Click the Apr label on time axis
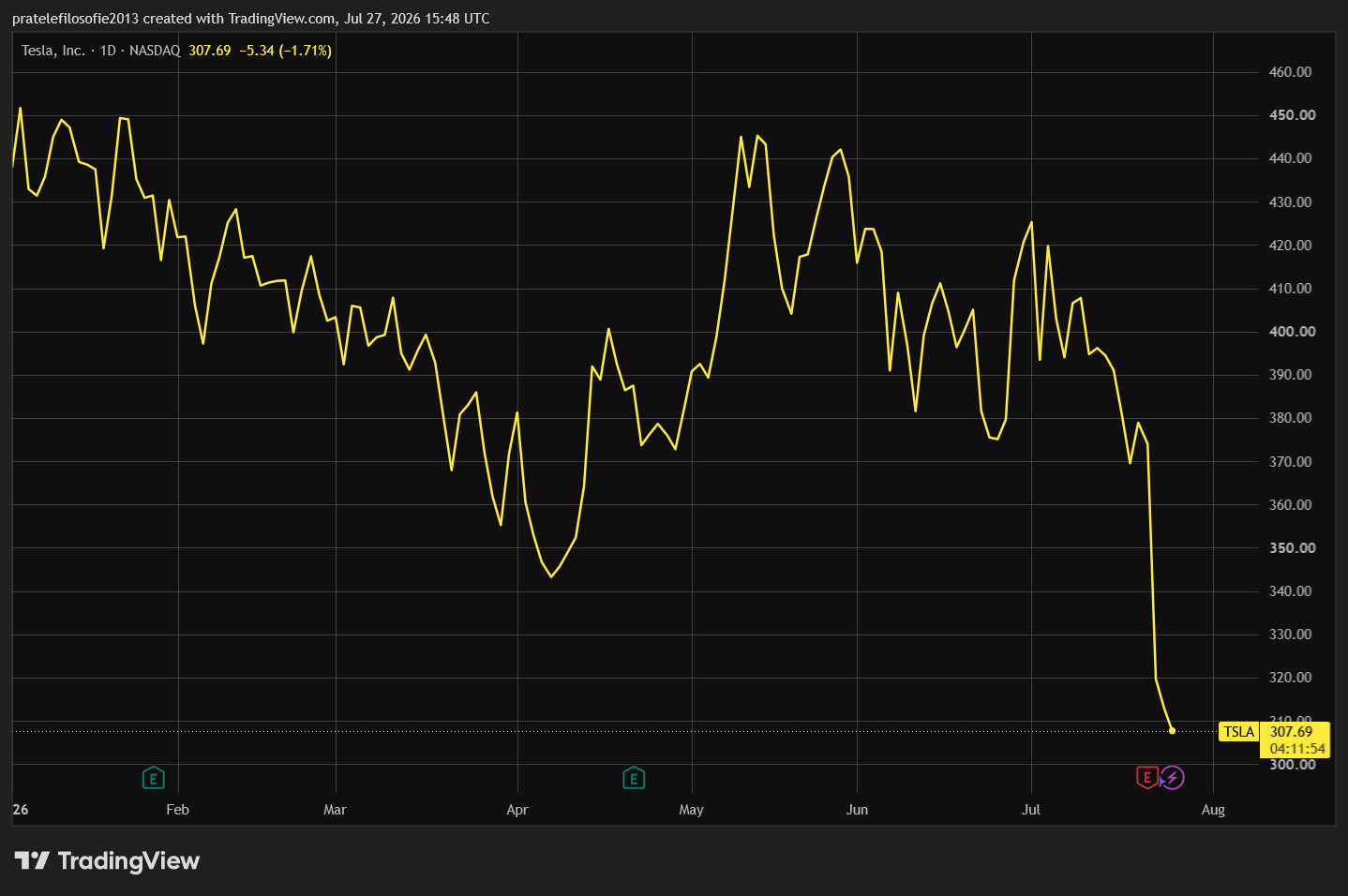Viewport: 1348px width, 896px height. tap(517, 810)
